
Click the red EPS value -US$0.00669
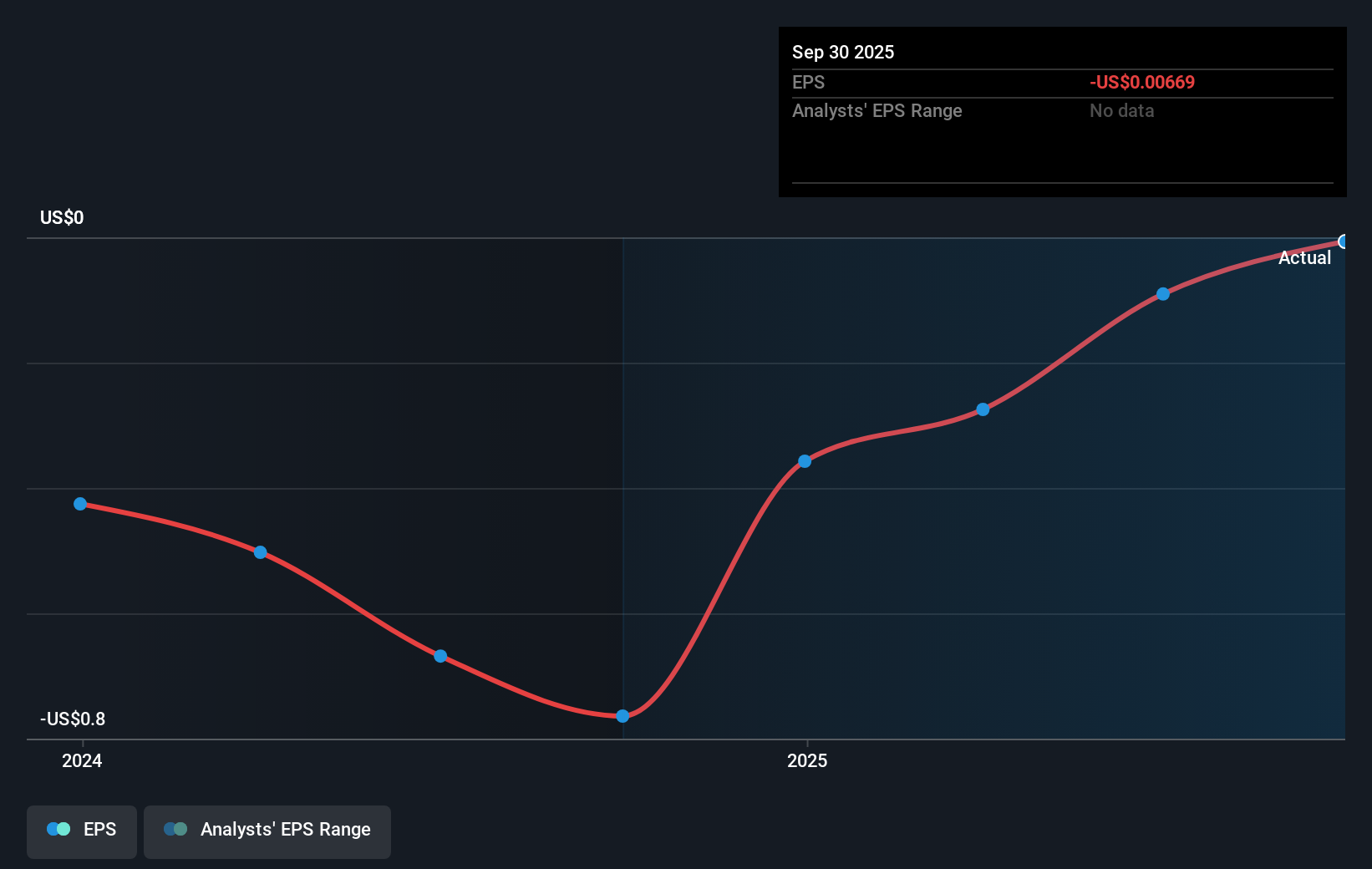pyautogui.click(x=1142, y=82)
